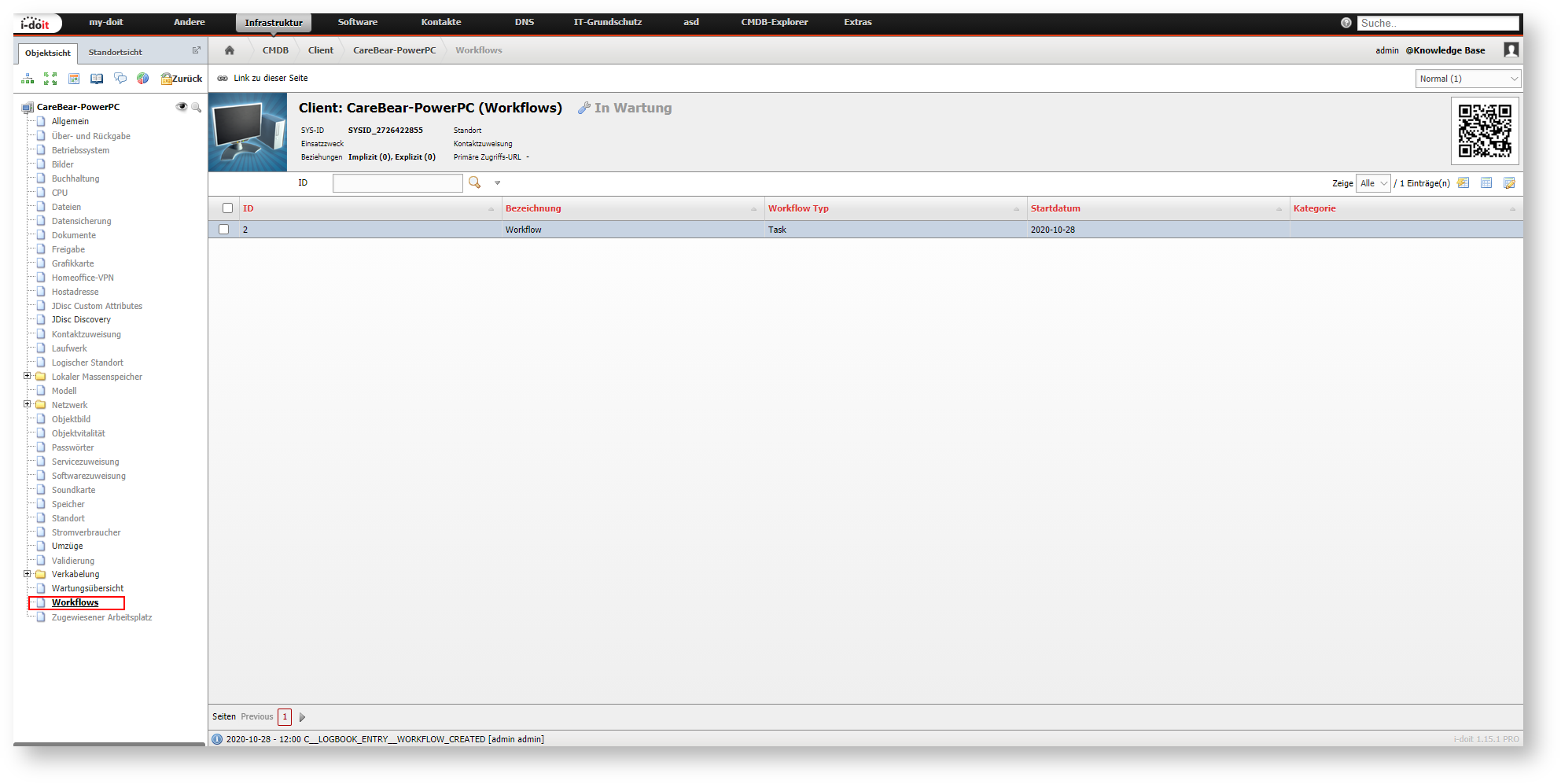
Task: Open the speech bubbles icon
Action: coord(120,79)
